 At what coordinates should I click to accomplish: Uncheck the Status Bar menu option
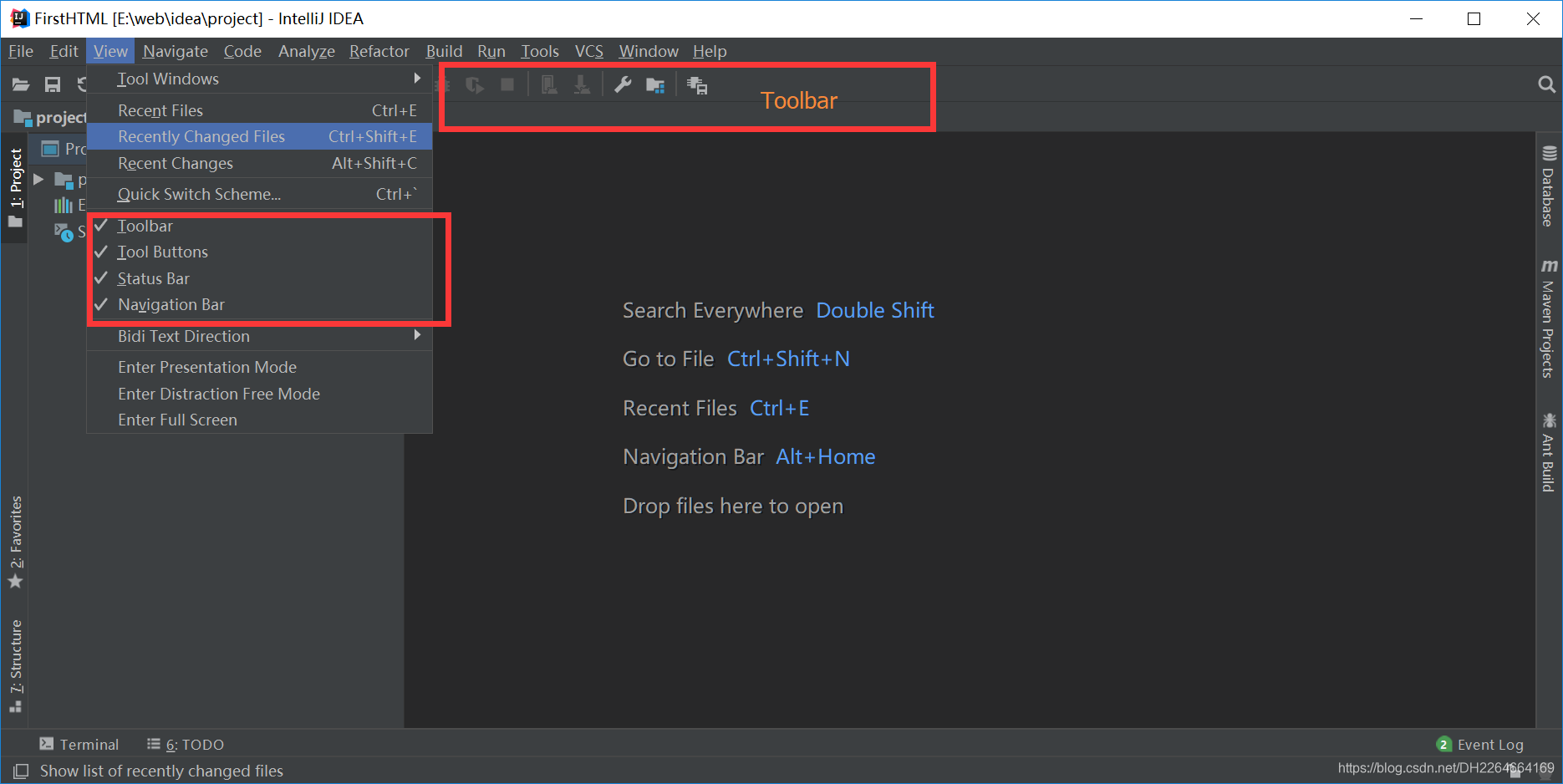tap(259, 278)
